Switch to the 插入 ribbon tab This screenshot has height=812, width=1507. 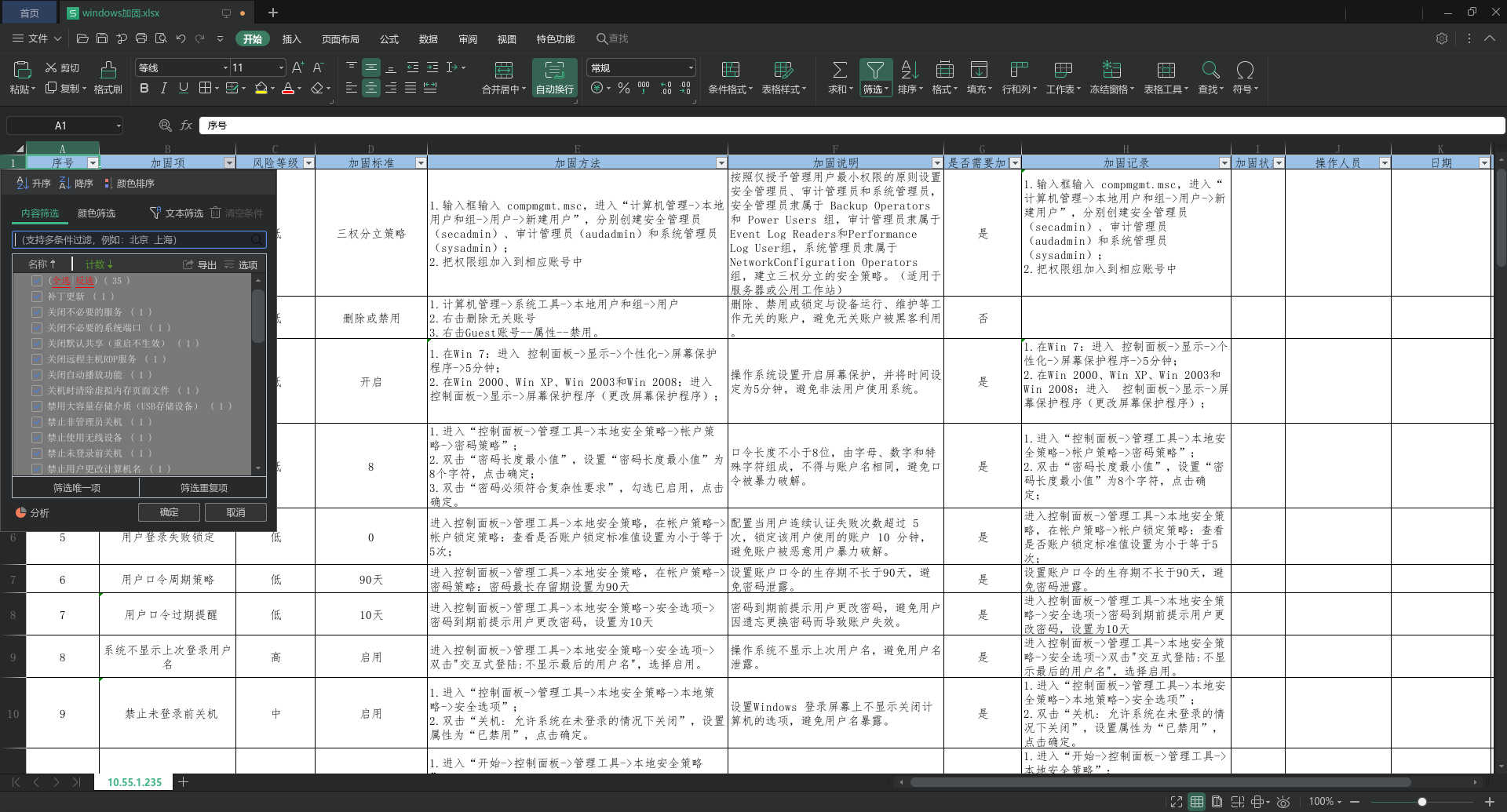[x=292, y=39]
